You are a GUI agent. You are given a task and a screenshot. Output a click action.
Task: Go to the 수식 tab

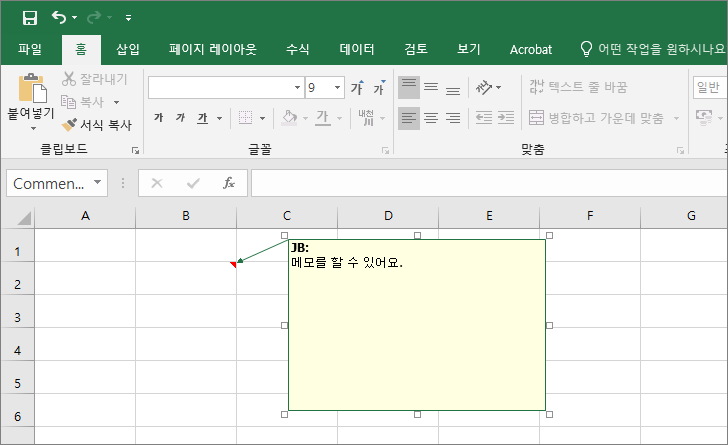298,49
